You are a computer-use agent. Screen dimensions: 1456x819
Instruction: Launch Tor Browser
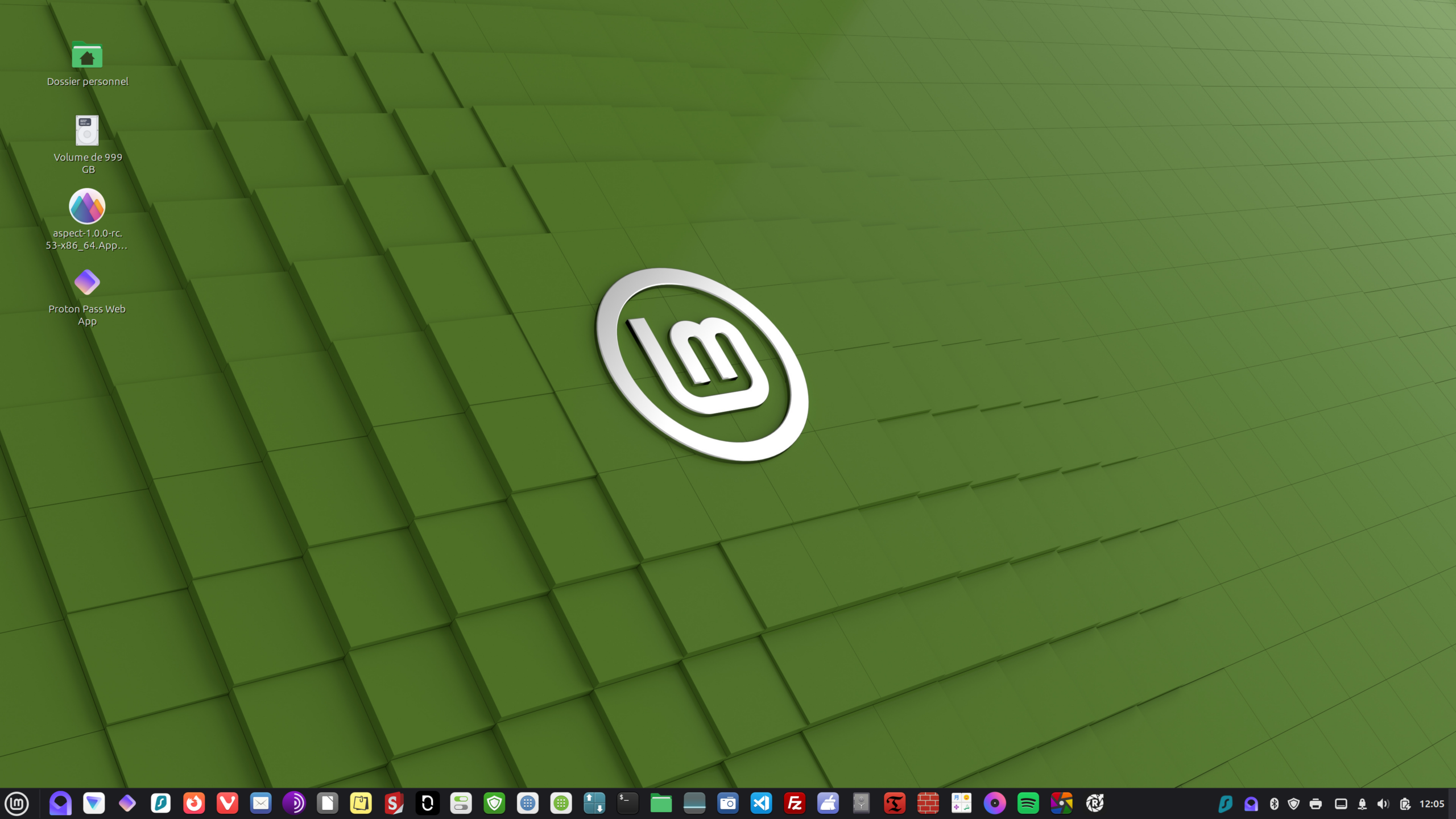point(294,804)
